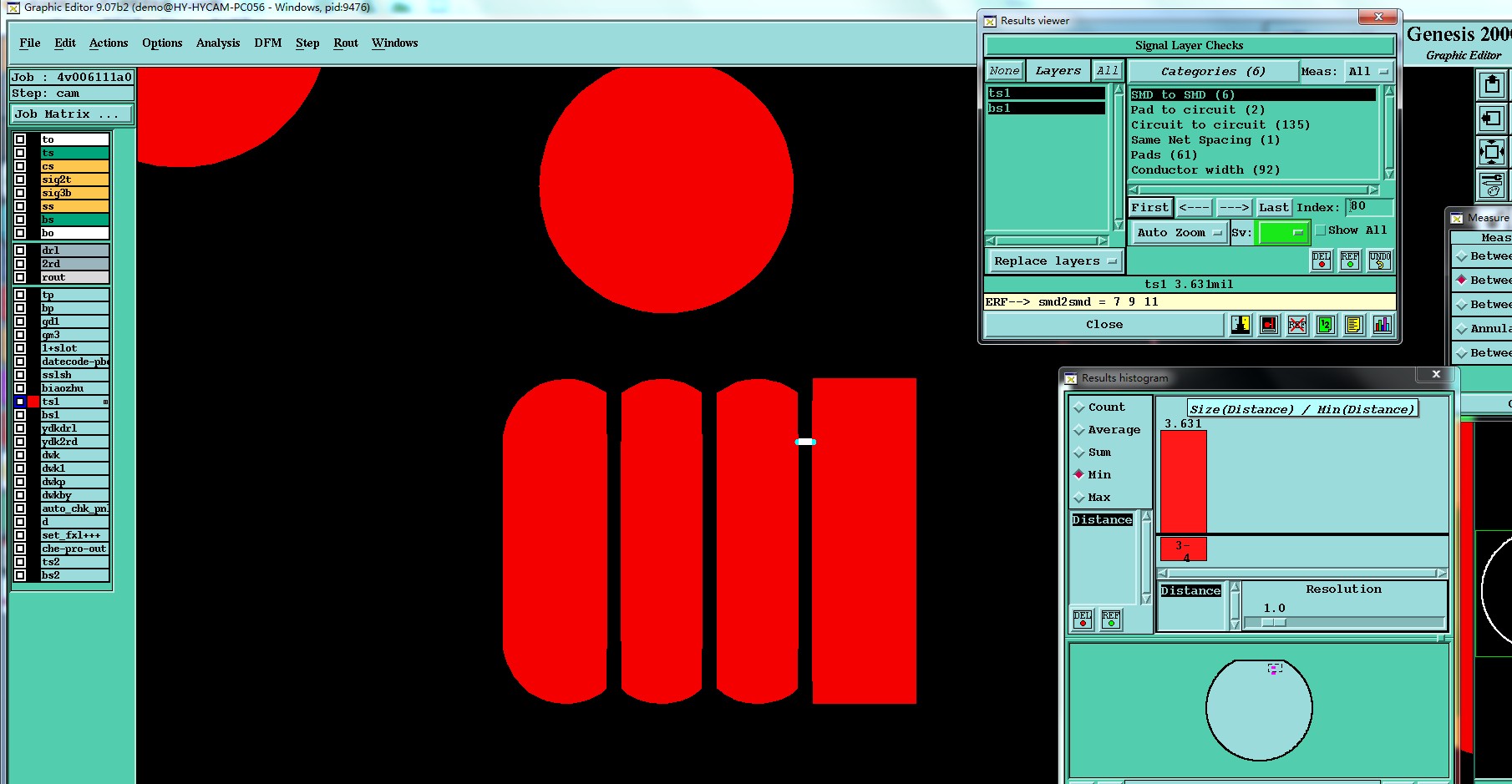Viewport: 1512px width, 784px height.
Task: Click the black and yellow figure icon
Action: 1241,325
